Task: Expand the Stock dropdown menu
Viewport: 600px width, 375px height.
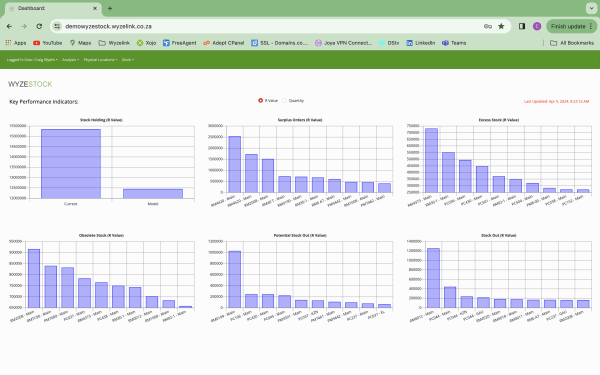Action: [128, 60]
